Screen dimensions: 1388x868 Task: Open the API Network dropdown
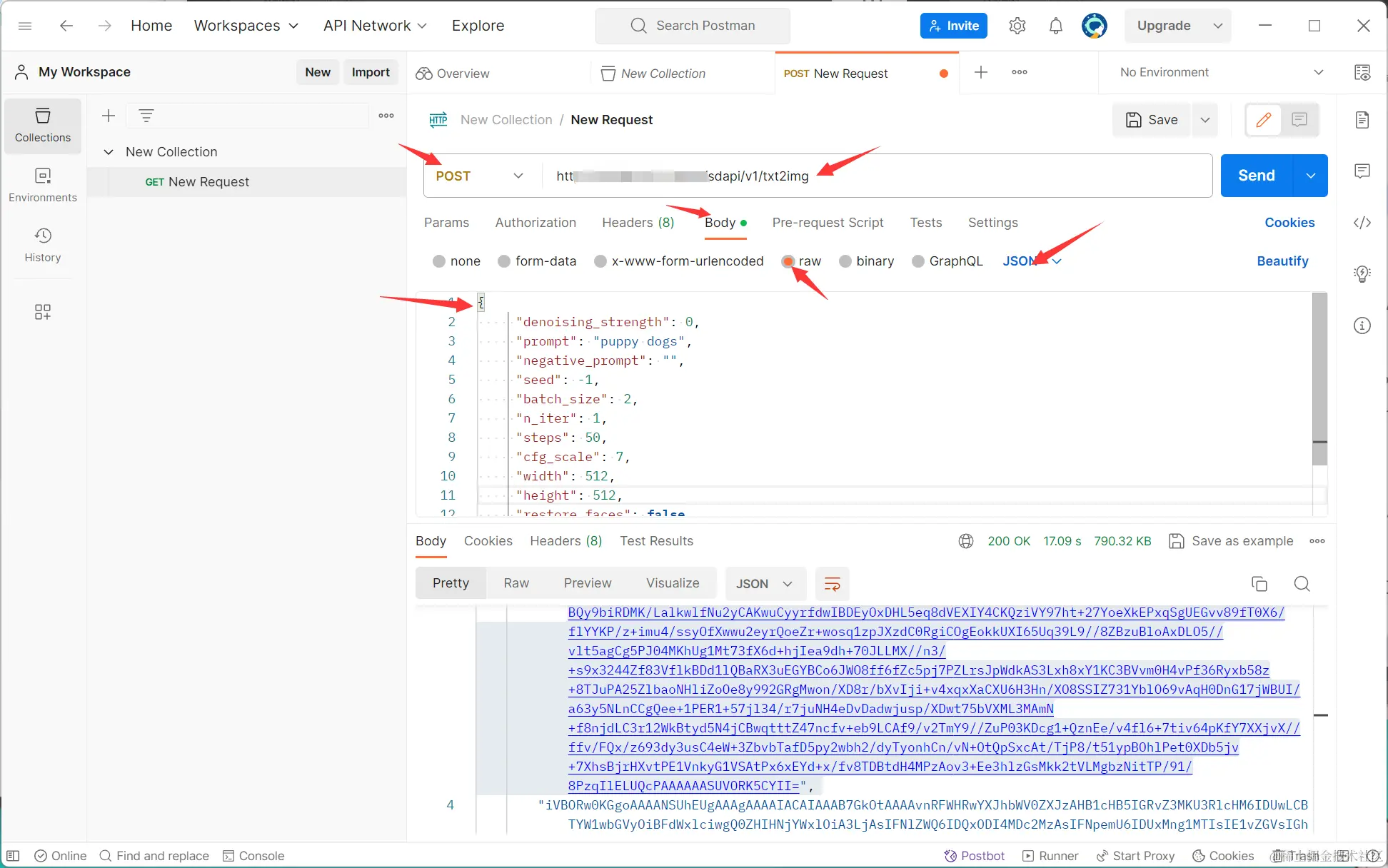[x=375, y=26]
